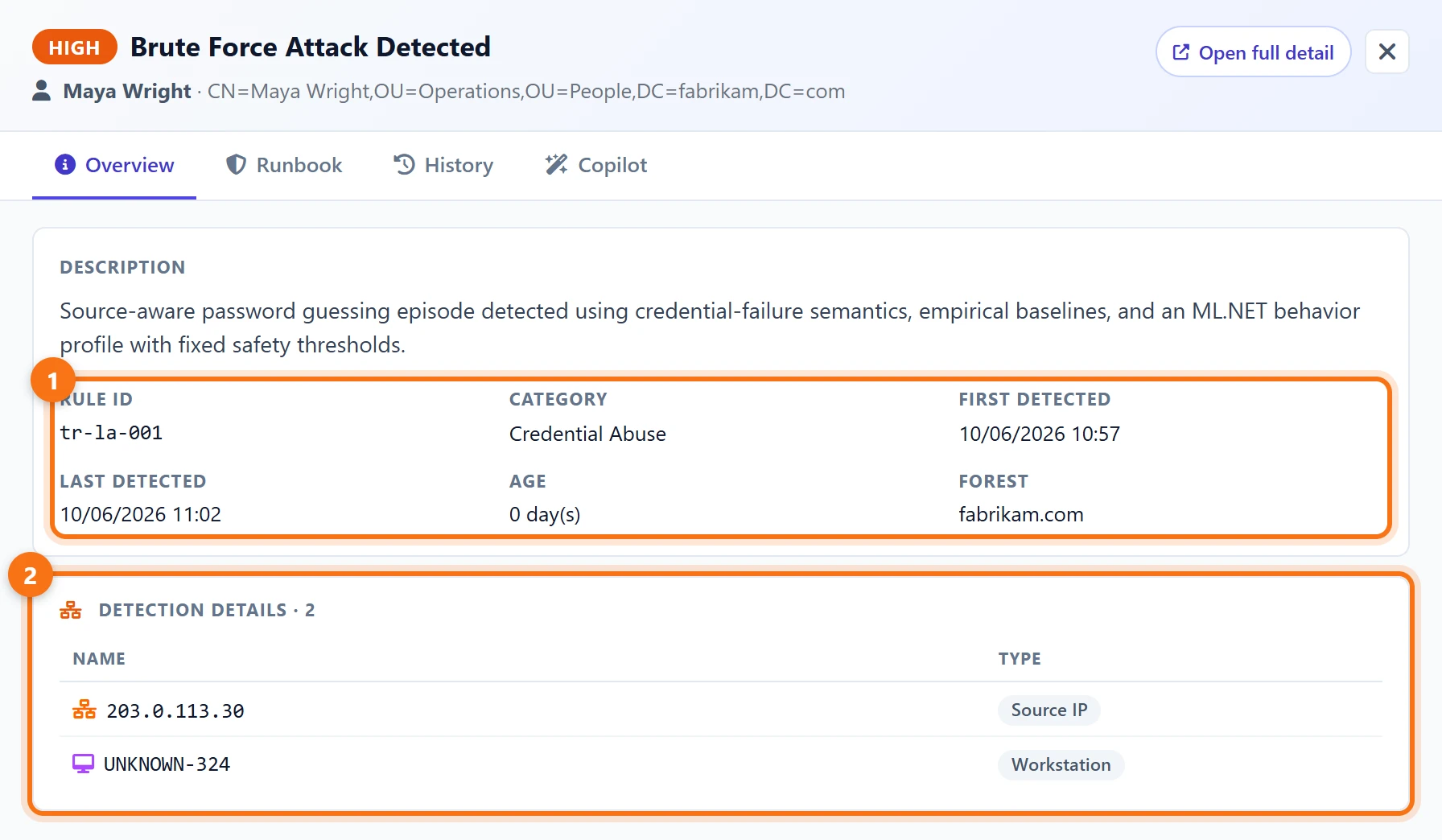Click the Workstation type badge
This screenshot has width=1442, height=840.
[x=1061, y=764]
